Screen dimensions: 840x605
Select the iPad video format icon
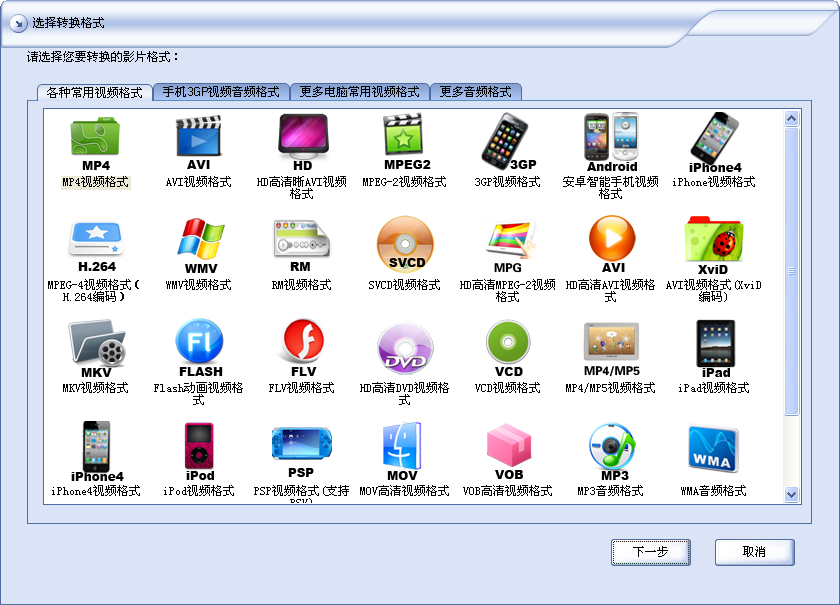click(x=715, y=343)
